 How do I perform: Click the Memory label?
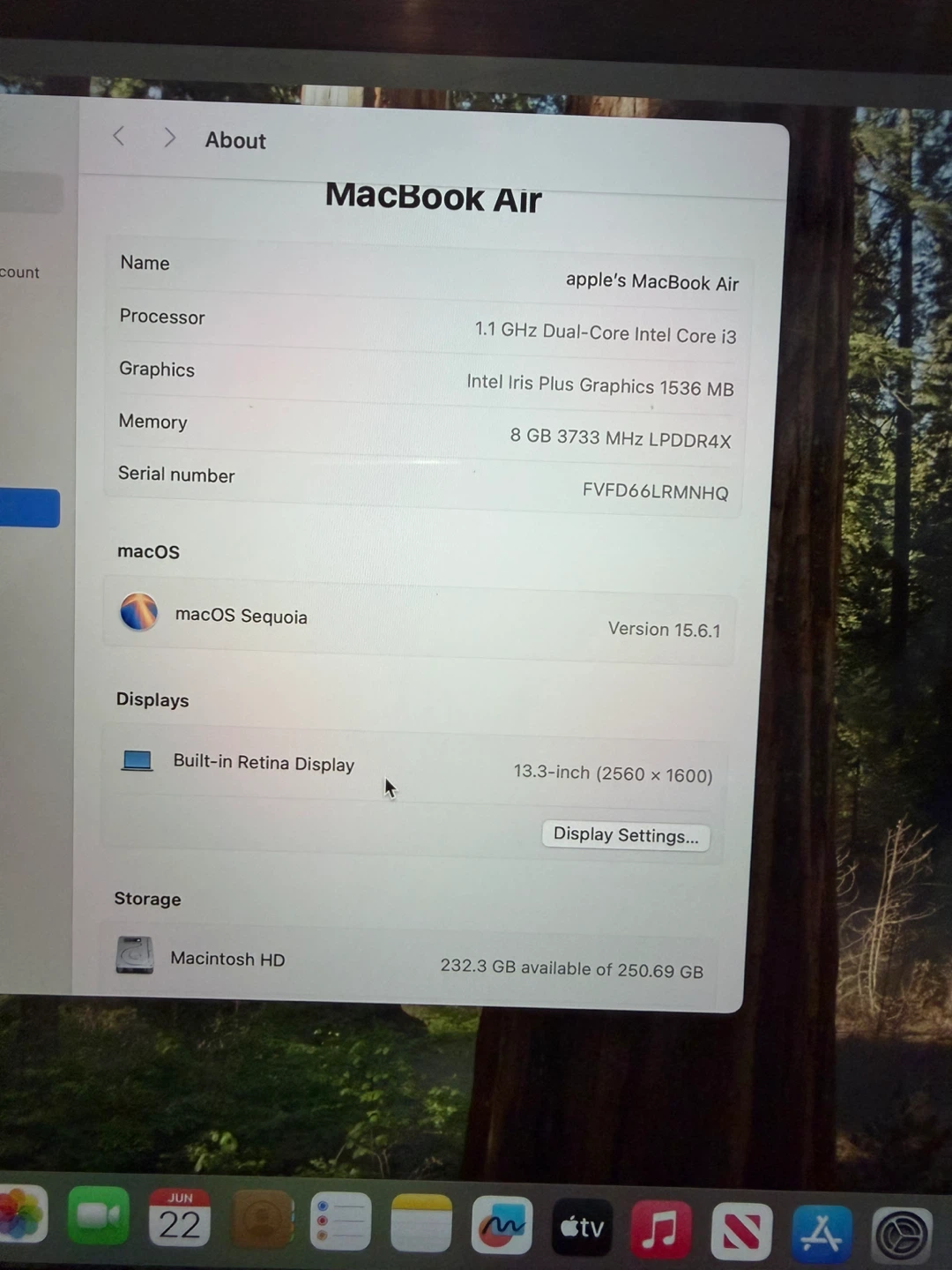(152, 422)
